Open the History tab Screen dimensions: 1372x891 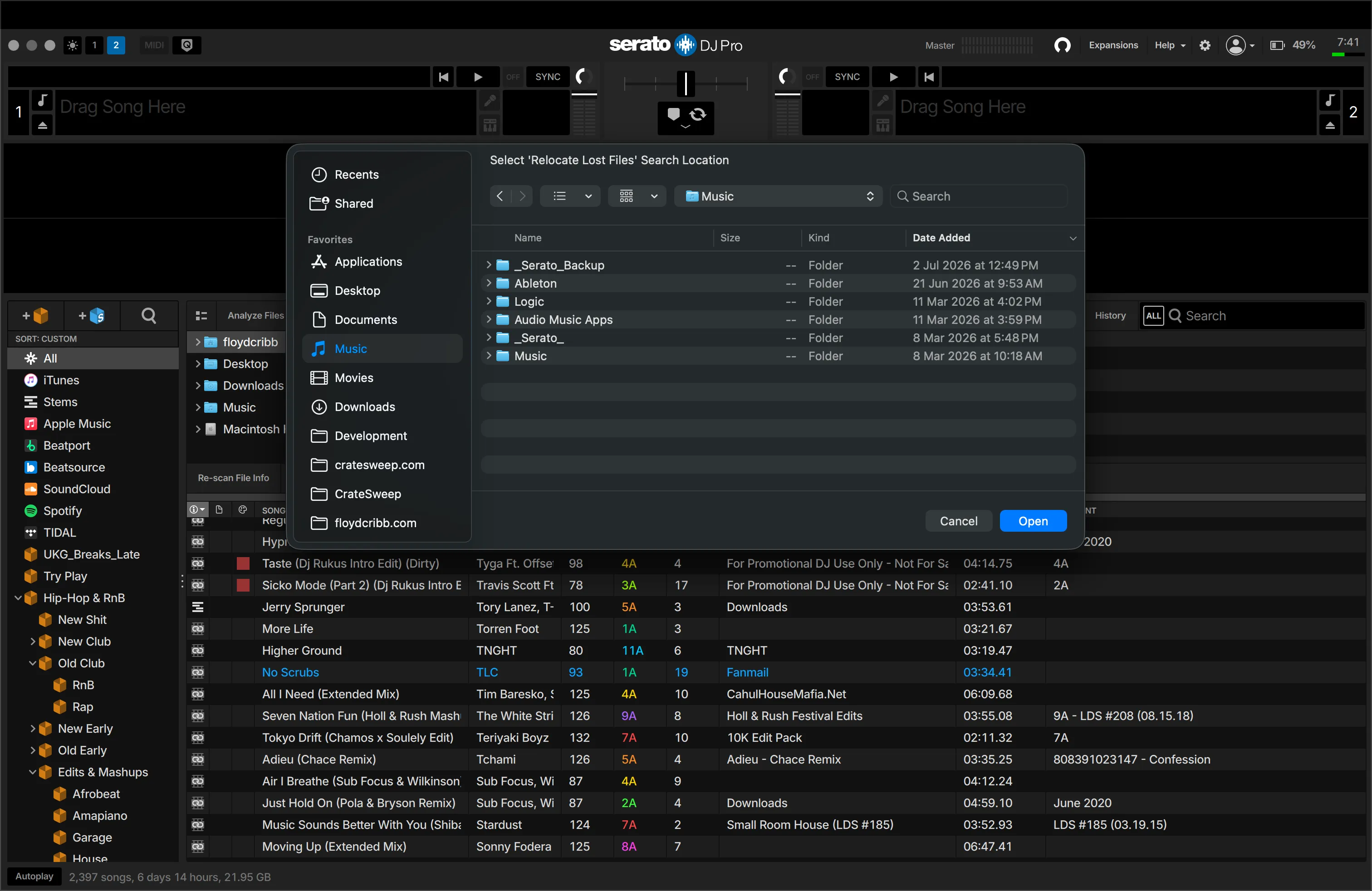pyautogui.click(x=1110, y=315)
